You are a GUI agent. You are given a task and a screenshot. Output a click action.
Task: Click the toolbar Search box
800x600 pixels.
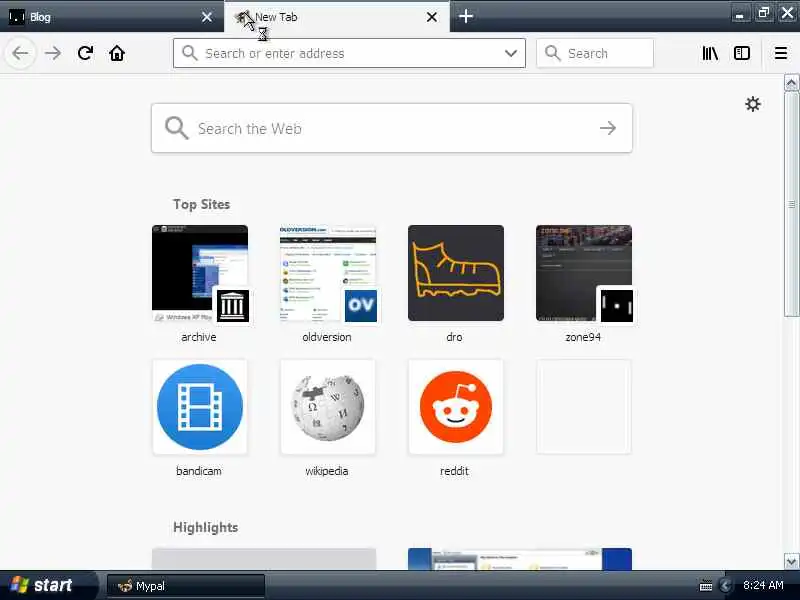[595, 53]
